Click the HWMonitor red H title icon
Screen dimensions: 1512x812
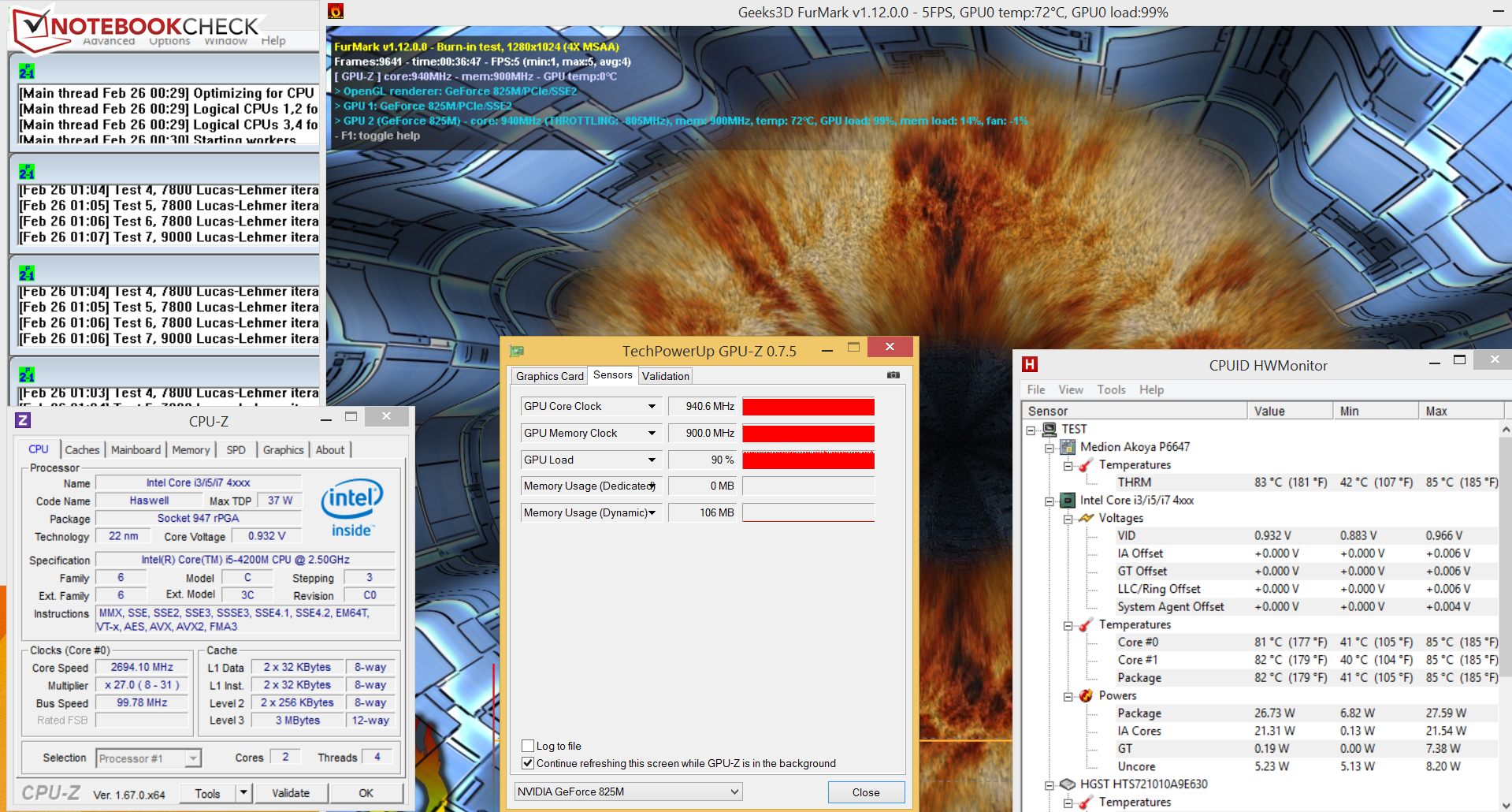click(1029, 364)
